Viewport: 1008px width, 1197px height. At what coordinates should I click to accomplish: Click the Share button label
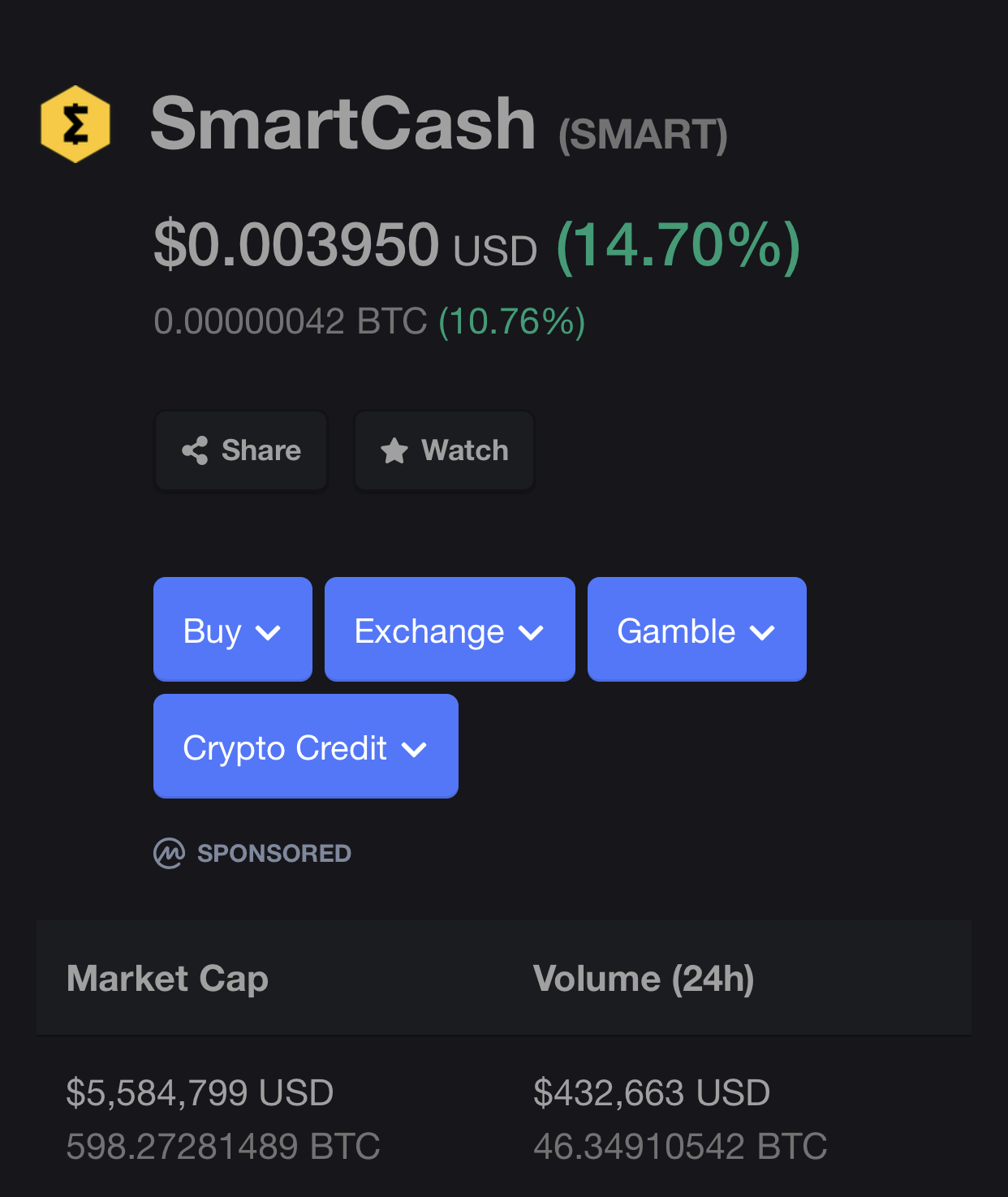(x=261, y=450)
